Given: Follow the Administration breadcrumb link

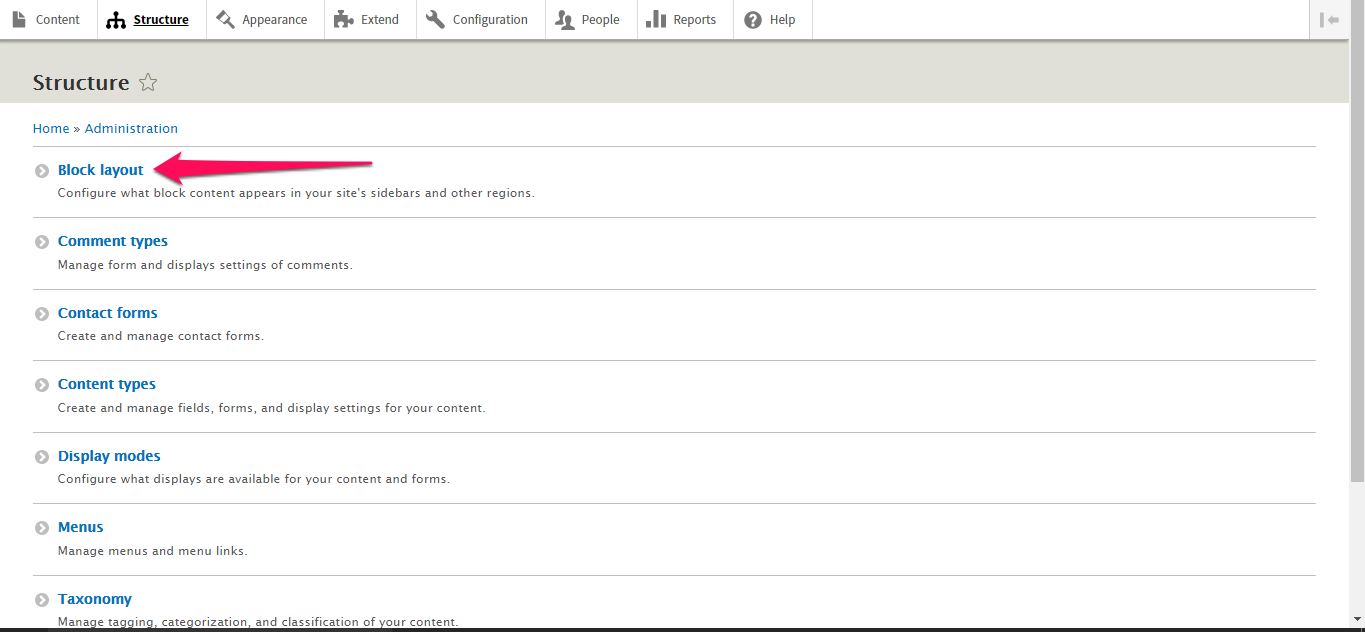Looking at the screenshot, I should pyautogui.click(x=131, y=129).
